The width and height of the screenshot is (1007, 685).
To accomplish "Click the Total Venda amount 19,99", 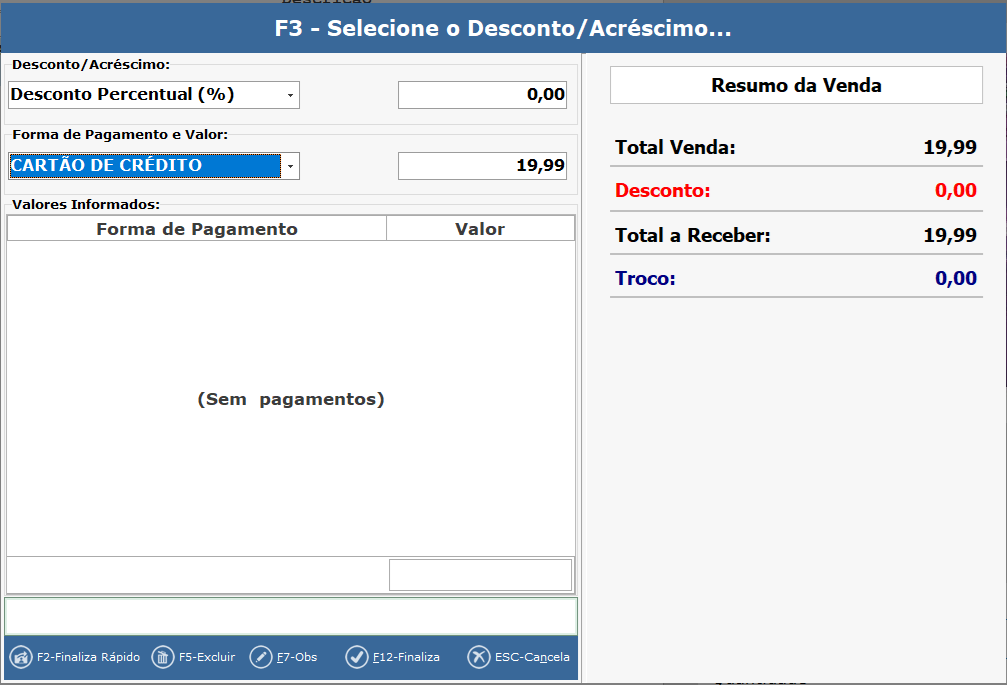I will [950, 148].
